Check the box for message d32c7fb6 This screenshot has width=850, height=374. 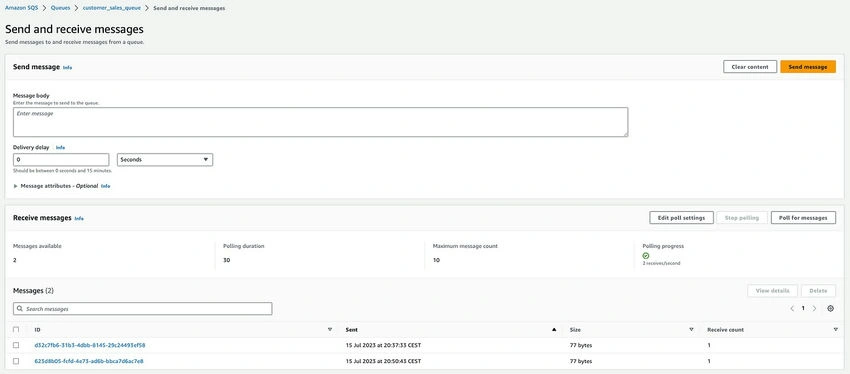(x=16, y=345)
